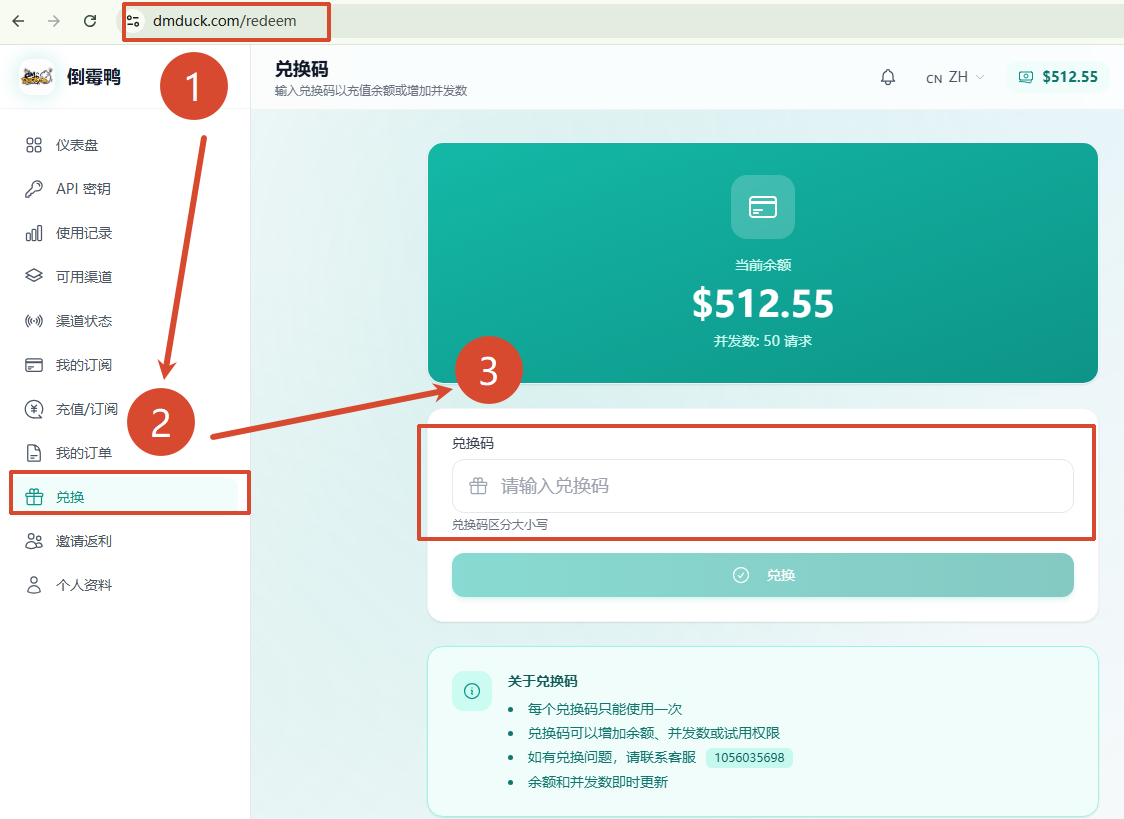Click the 可用渠道 layers icon
This screenshot has height=819, width=1124.
(34, 277)
